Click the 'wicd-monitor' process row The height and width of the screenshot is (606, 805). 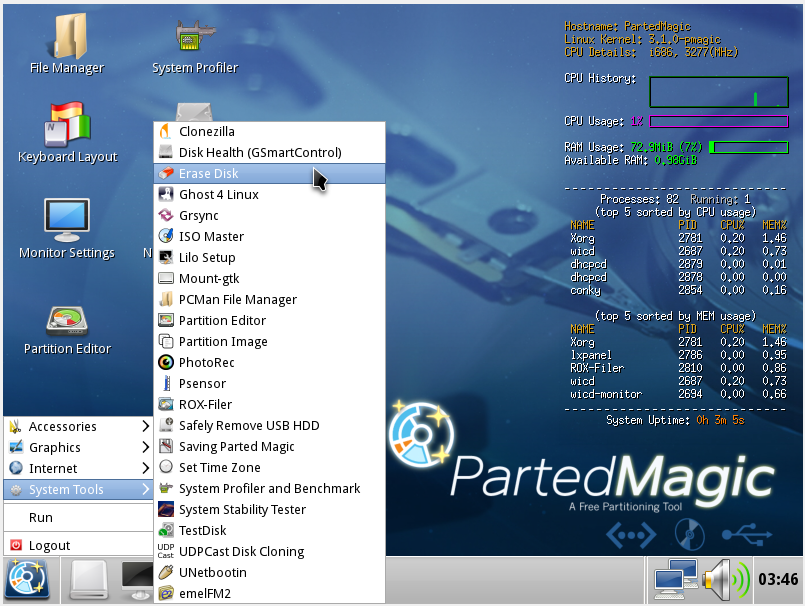pyautogui.click(x=678, y=394)
